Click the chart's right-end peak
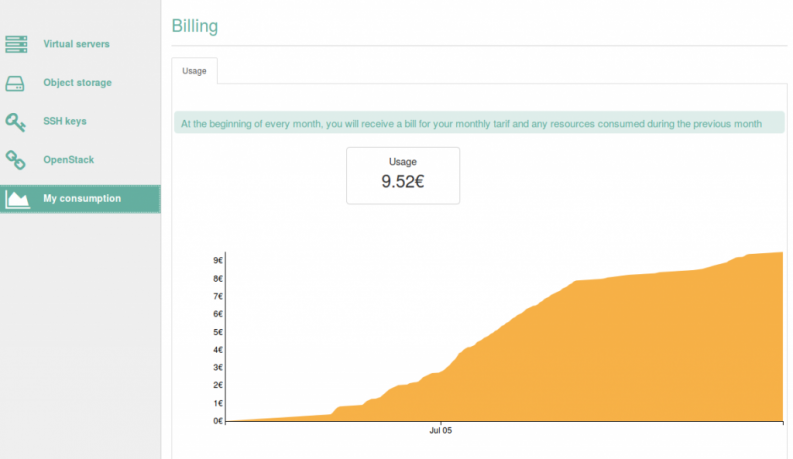Screen dimensions: 793x459 (777, 256)
